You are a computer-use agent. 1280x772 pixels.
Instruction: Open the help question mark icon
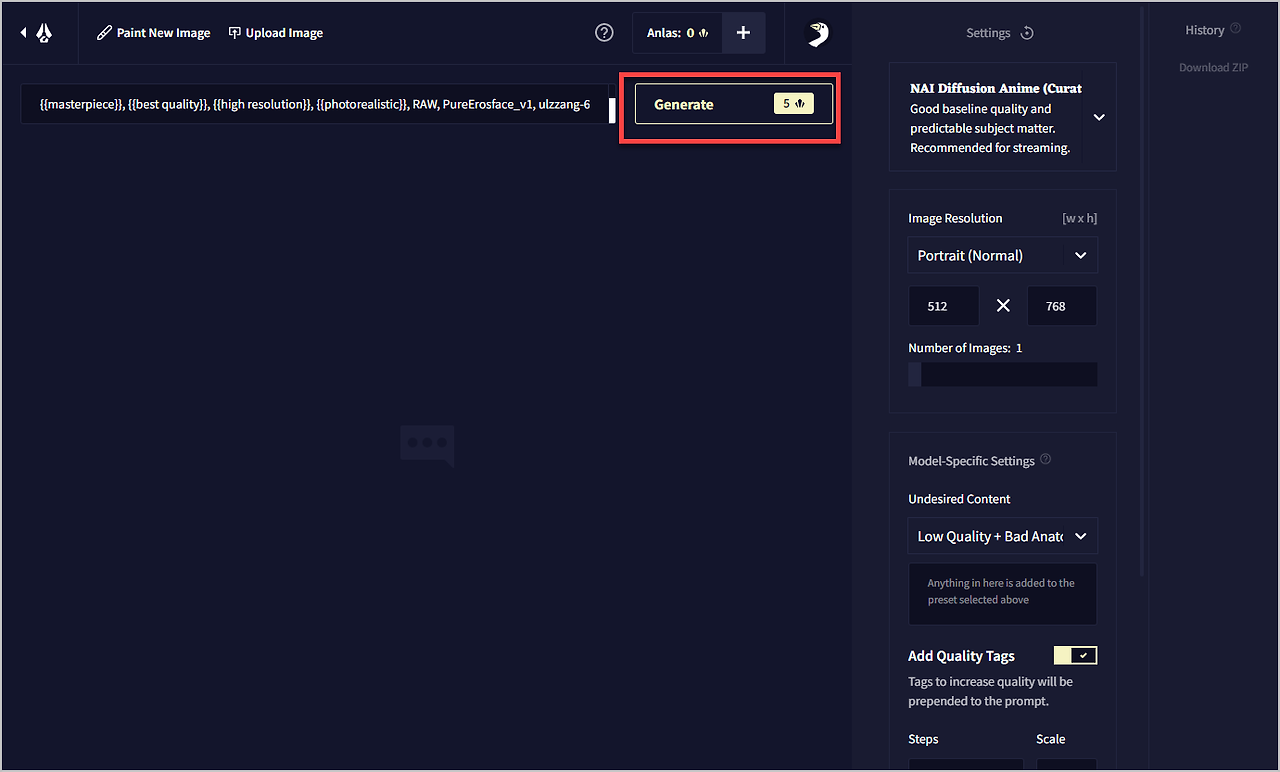coord(604,33)
